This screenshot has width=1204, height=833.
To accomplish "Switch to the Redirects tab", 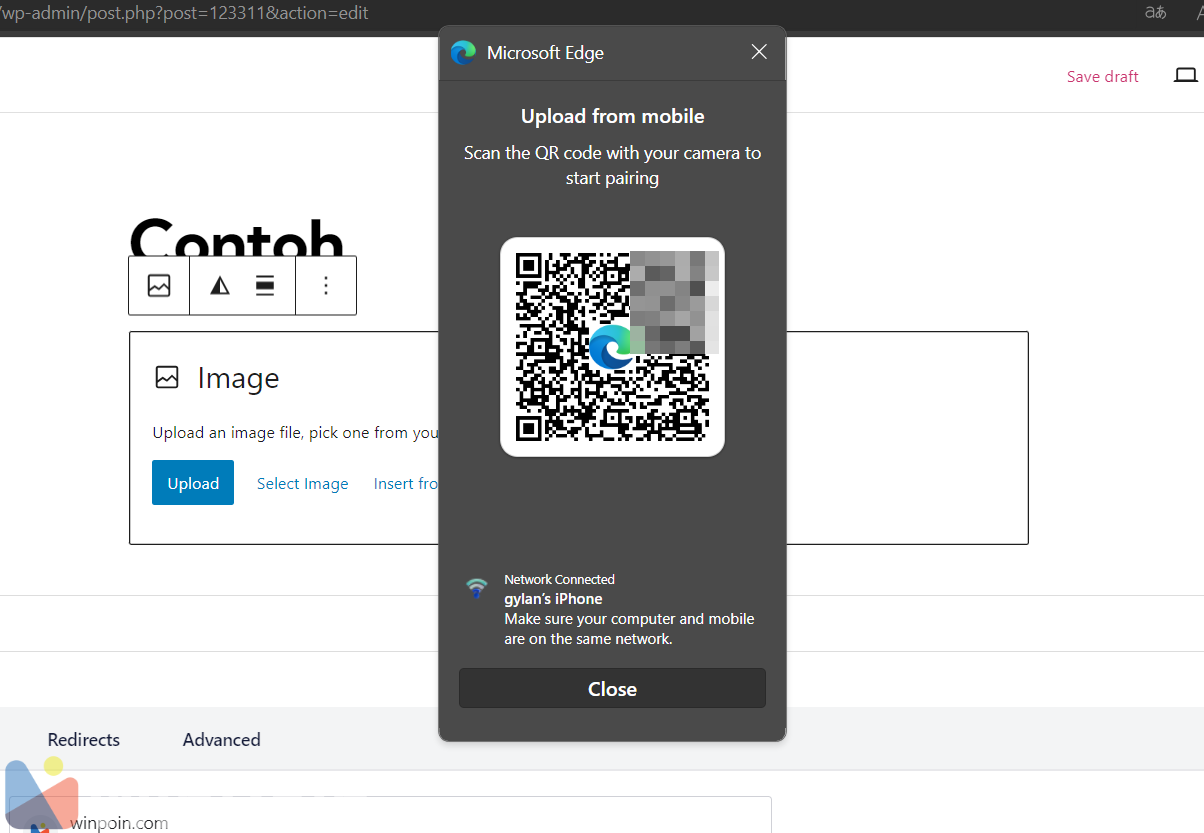I will point(84,740).
